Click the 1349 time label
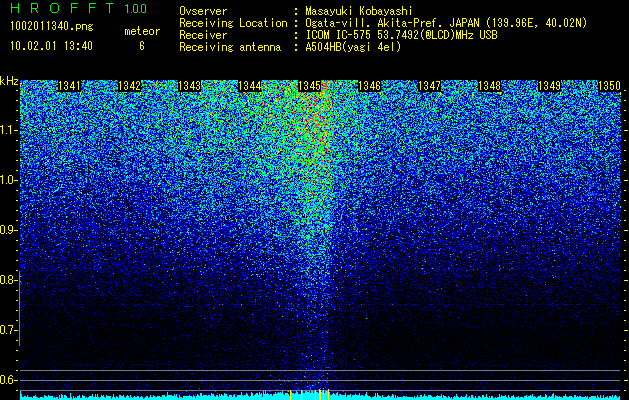 549,86
